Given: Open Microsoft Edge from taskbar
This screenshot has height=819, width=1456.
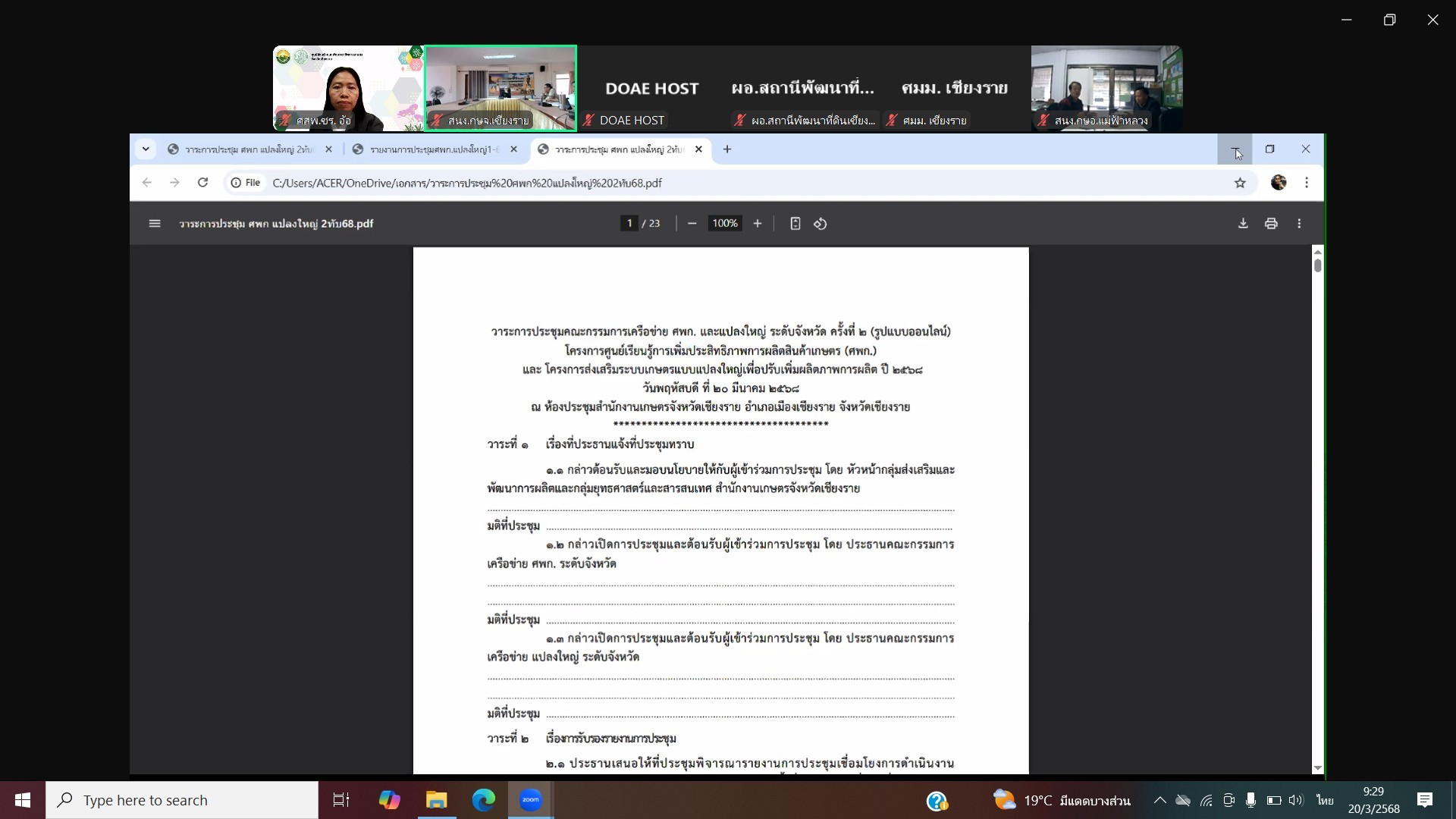Looking at the screenshot, I should pyautogui.click(x=483, y=800).
